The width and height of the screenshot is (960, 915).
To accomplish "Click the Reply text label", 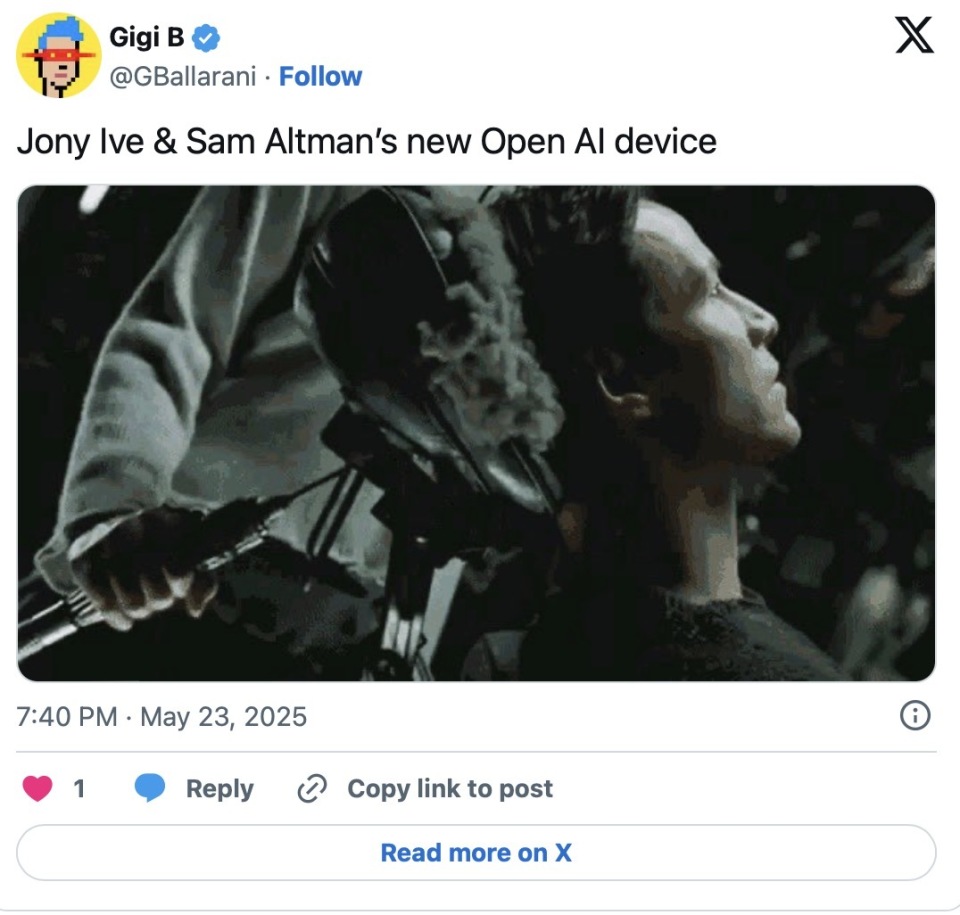I will coord(219,789).
